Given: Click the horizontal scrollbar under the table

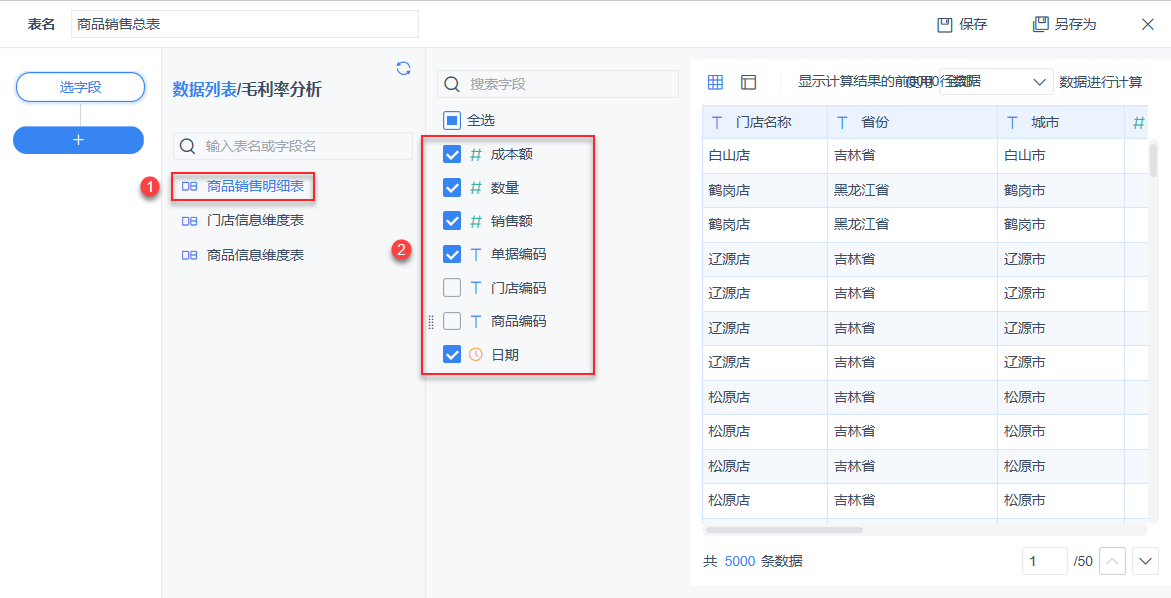Looking at the screenshot, I should [784, 530].
